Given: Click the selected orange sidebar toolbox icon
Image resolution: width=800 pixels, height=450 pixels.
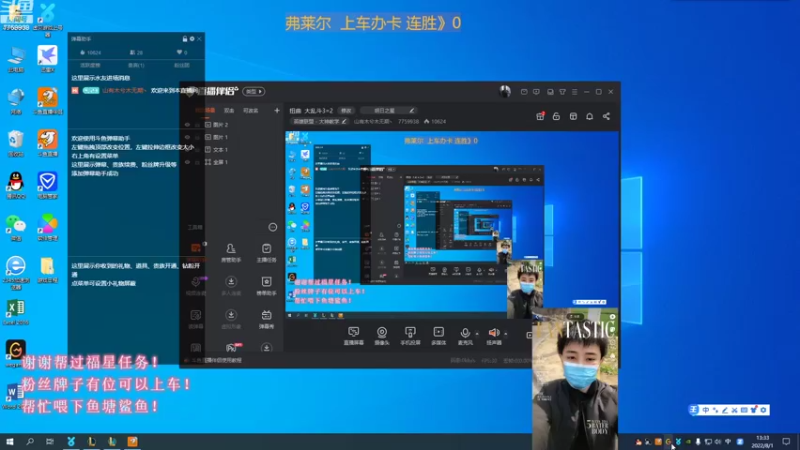Looking at the screenshot, I should (x=196, y=248).
